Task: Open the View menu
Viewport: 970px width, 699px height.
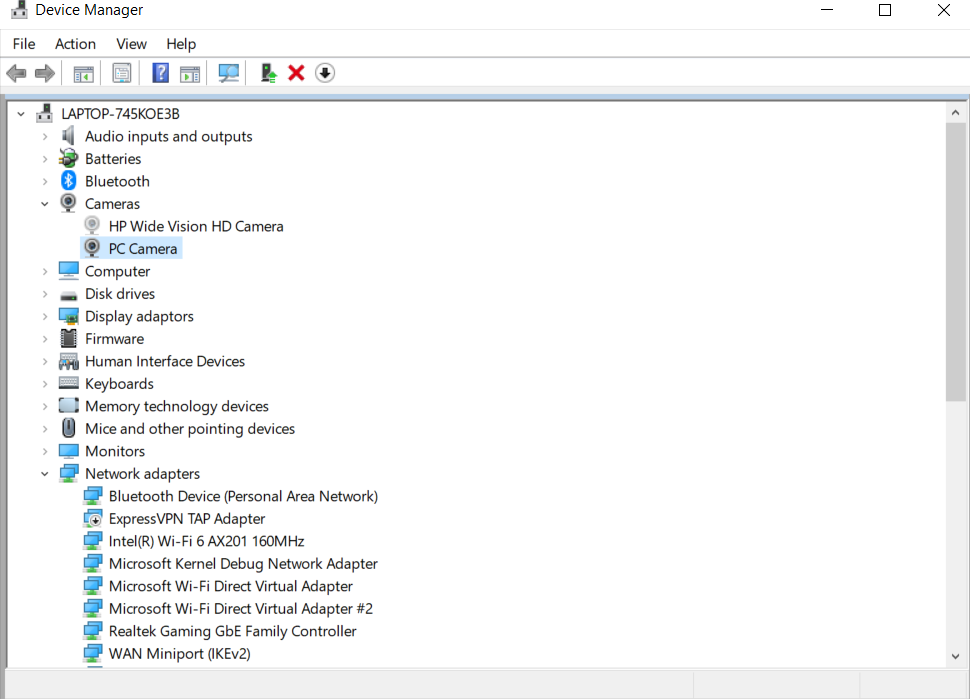Action: 131,44
